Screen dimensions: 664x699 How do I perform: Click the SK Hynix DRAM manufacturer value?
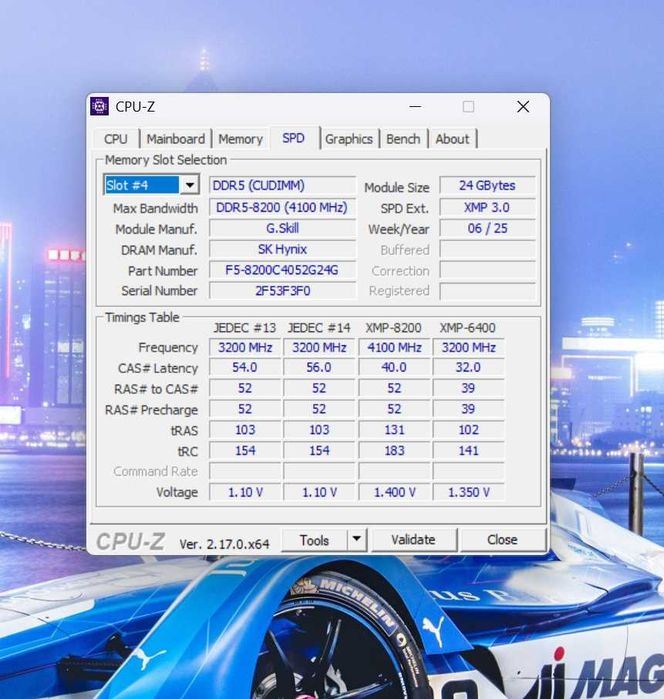point(282,249)
